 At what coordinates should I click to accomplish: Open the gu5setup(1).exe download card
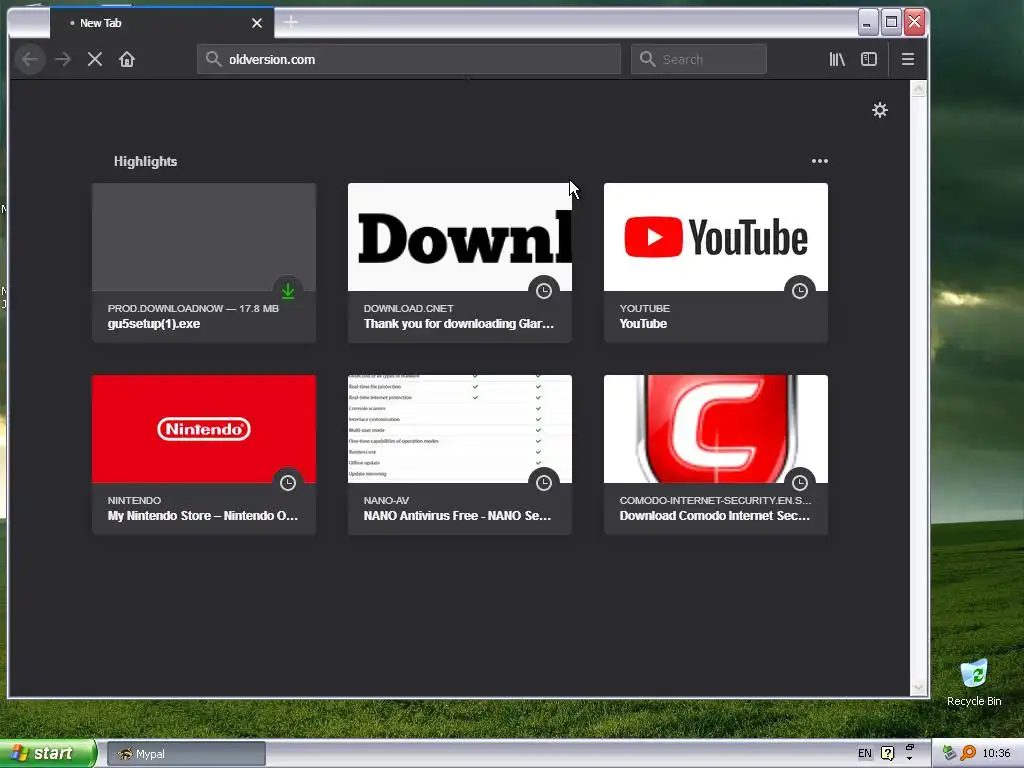[204, 263]
